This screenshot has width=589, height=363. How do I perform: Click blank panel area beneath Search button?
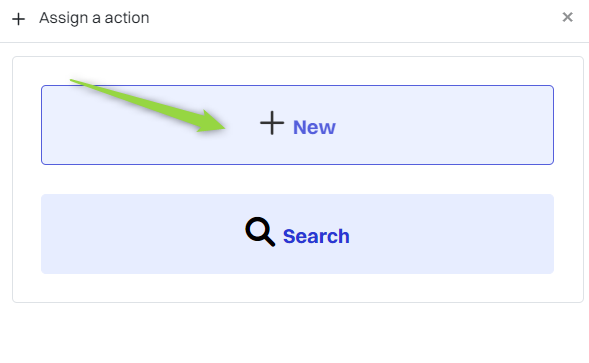(x=298, y=287)
